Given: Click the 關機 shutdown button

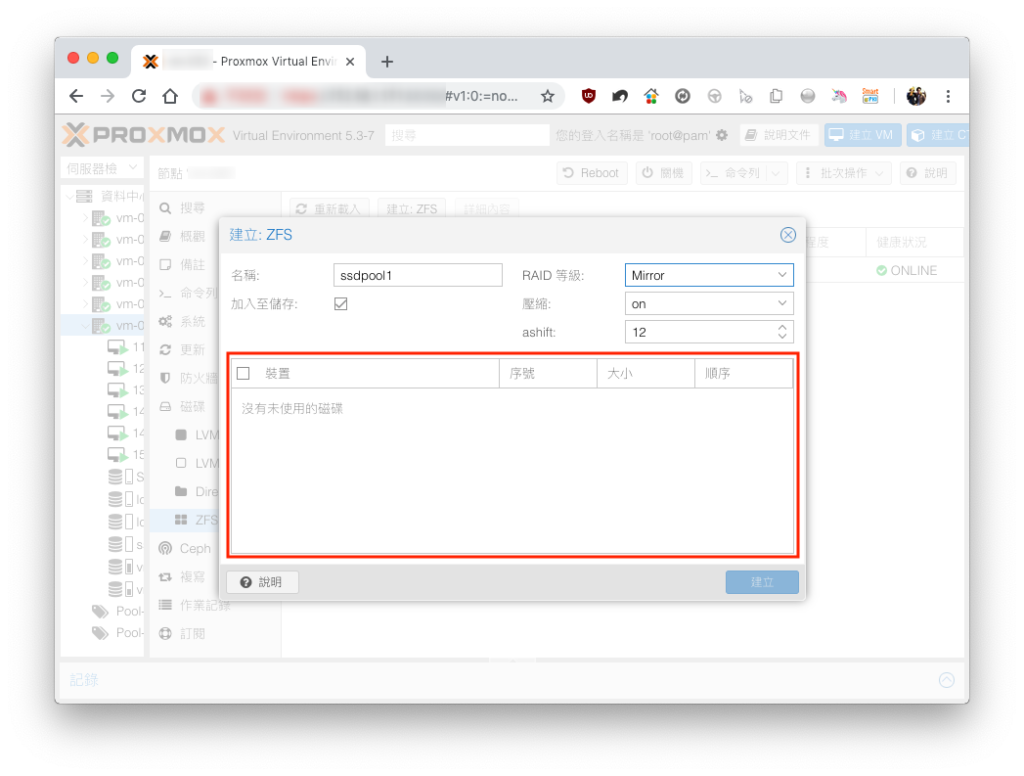Looking at the screenshot, I should 664,173.
